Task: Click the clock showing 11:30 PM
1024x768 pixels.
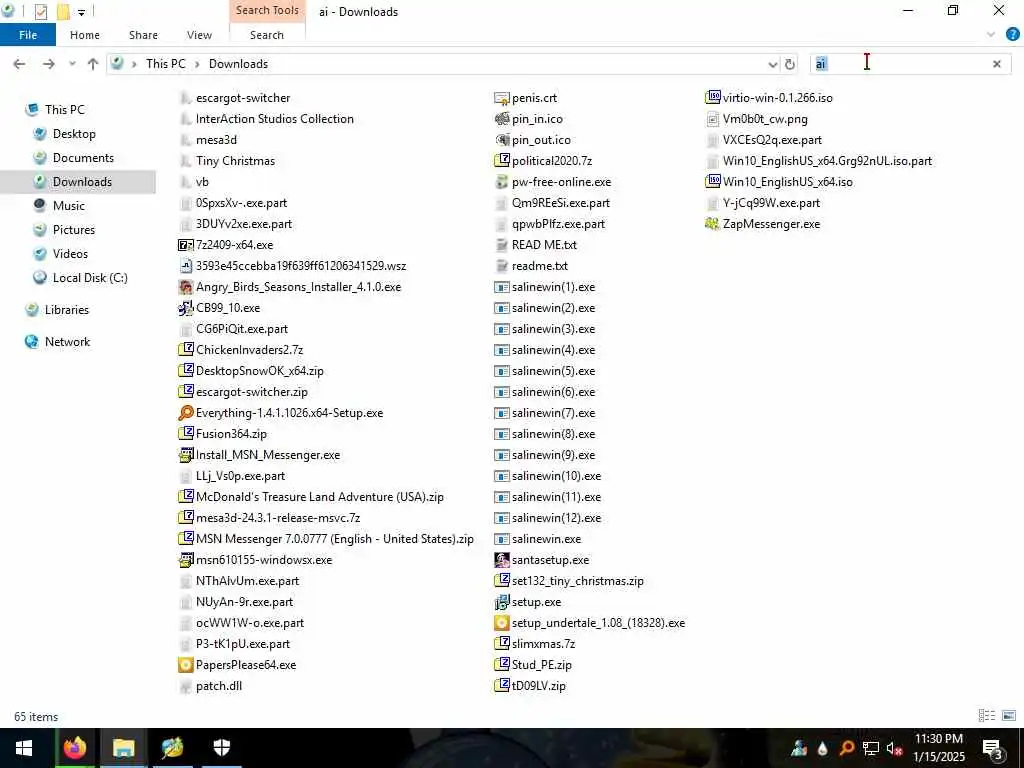Action: tap(938, 739)
